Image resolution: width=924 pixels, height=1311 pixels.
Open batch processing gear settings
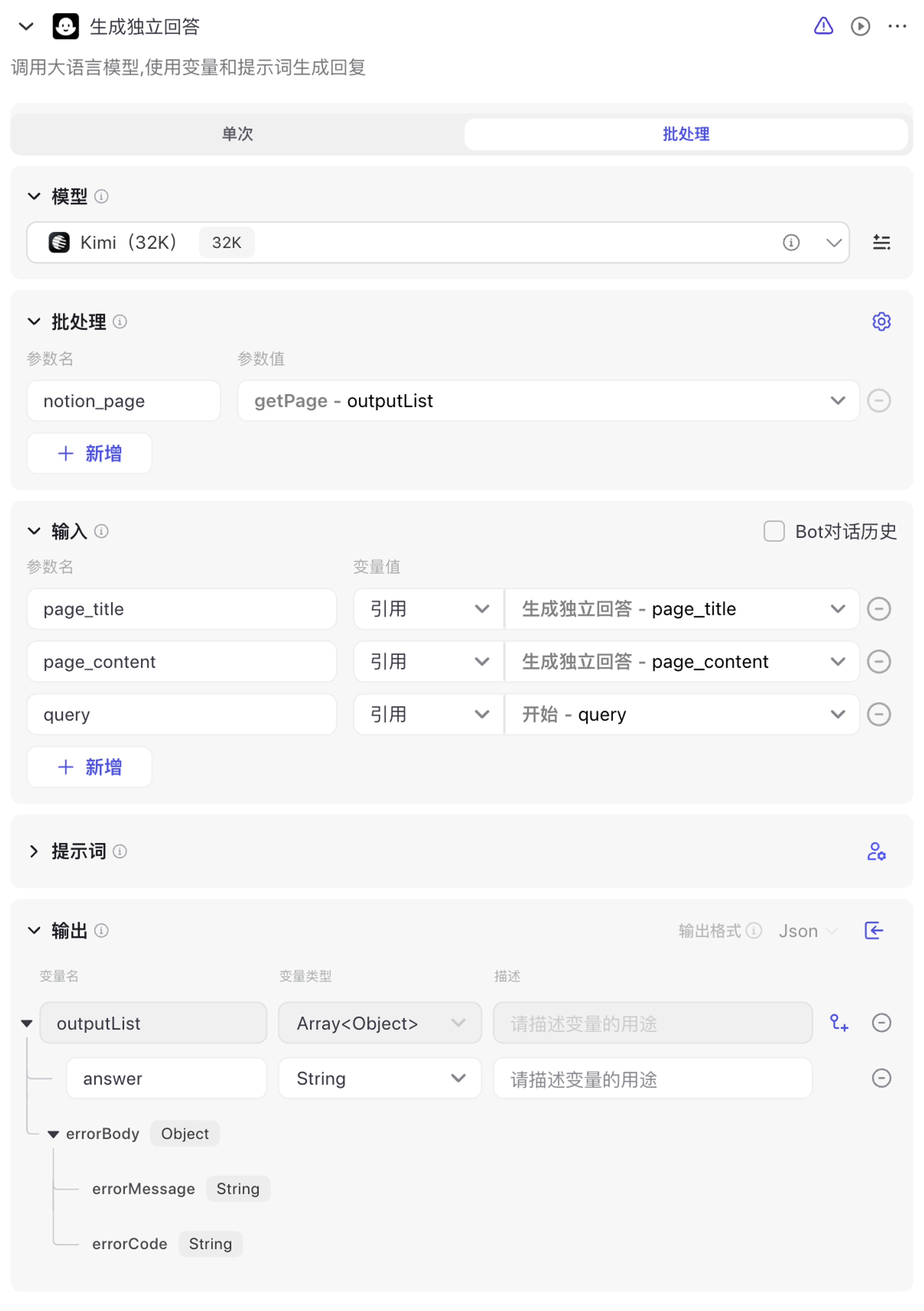pyautogui.click(x=881, y=322)
